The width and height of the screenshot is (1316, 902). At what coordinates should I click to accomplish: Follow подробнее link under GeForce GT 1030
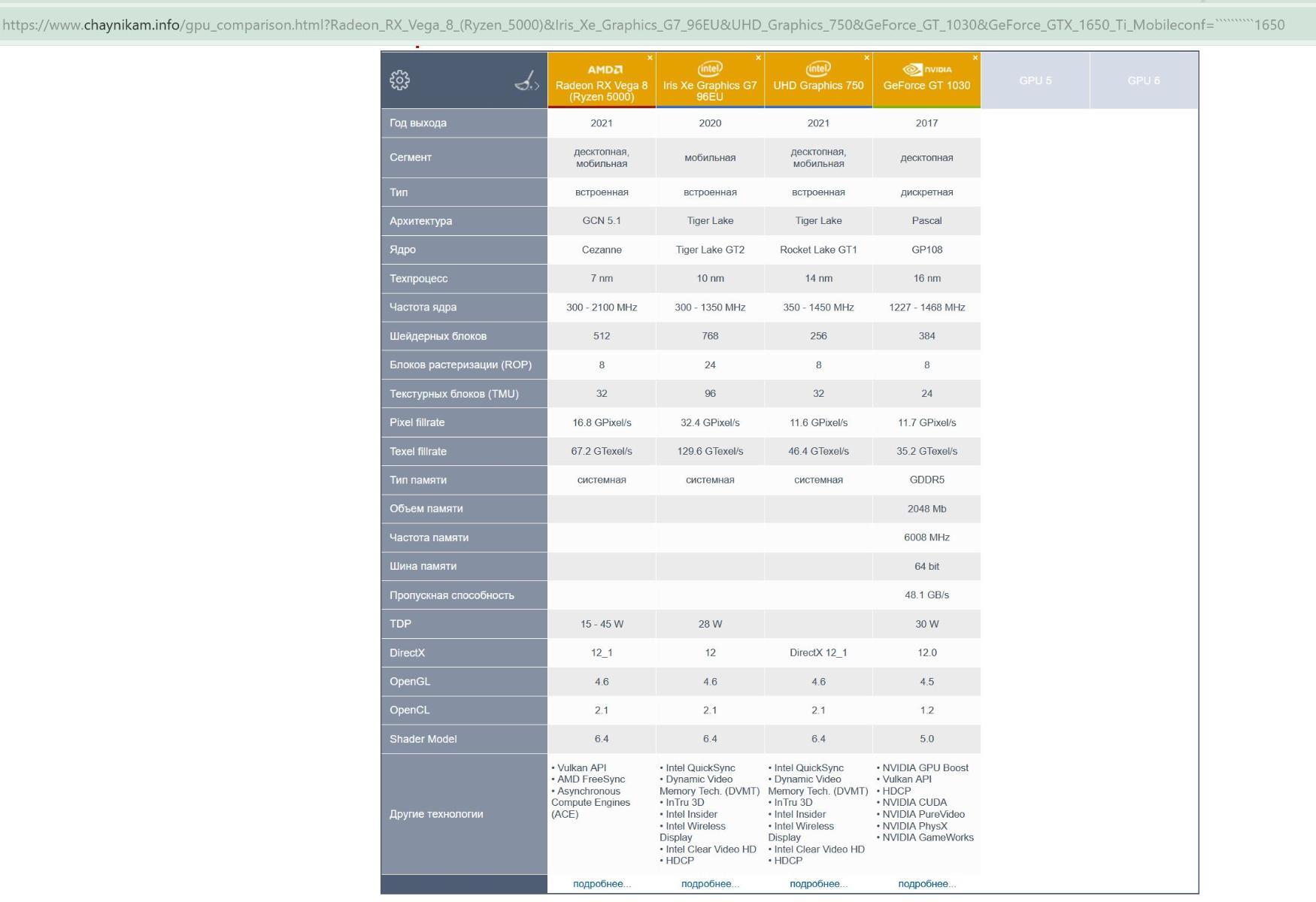click(x=926, y=884)
